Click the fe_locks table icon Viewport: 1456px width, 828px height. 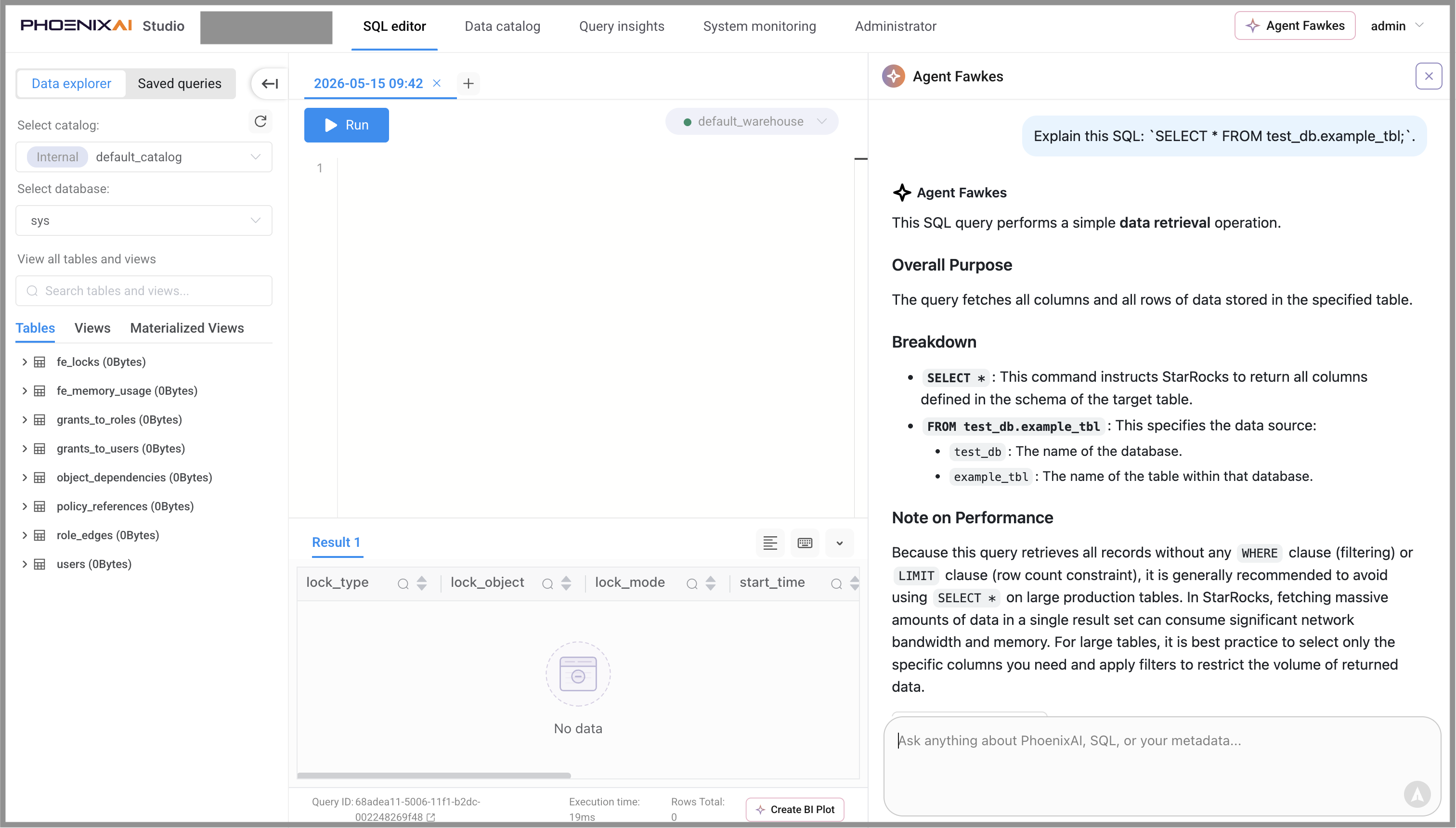pyautogui.click(x=39, y=362)
